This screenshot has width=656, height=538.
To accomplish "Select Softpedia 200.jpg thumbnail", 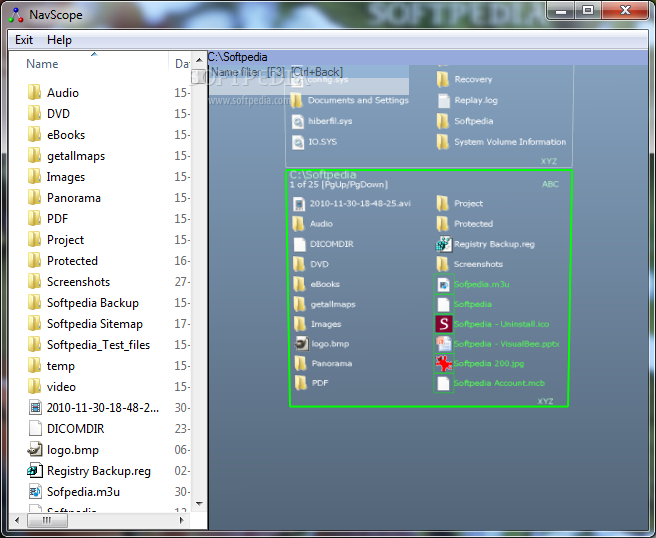I will pyautogui.click(x=443, y=363).
